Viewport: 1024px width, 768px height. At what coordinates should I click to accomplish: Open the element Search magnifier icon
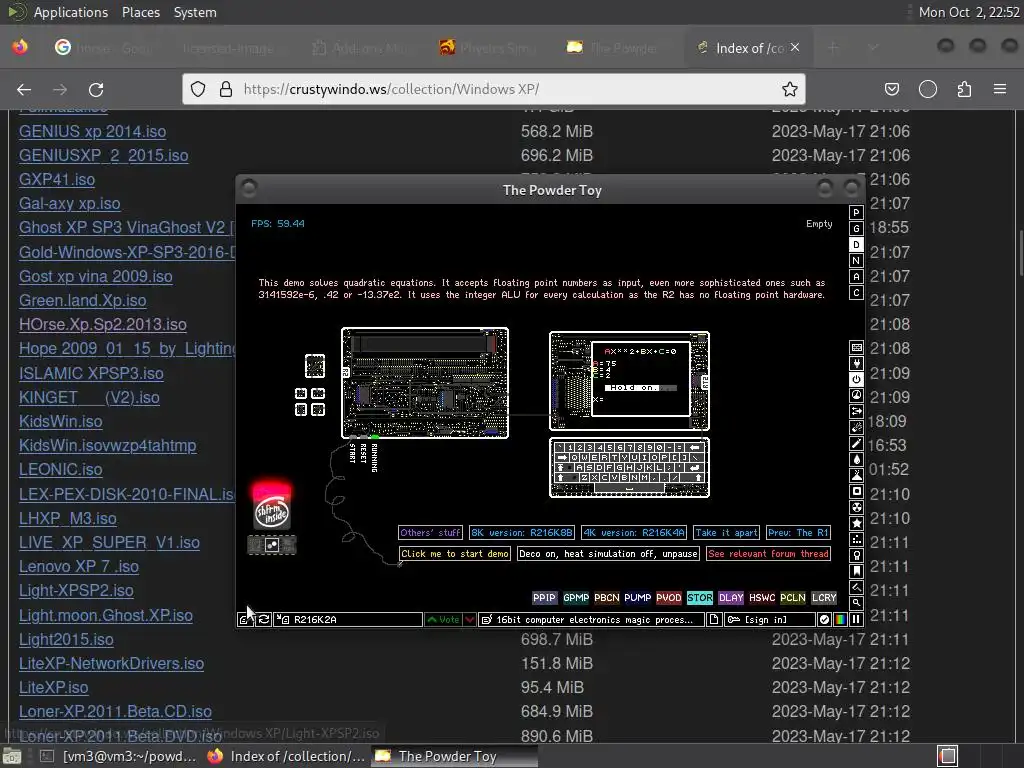pos(856,603)
